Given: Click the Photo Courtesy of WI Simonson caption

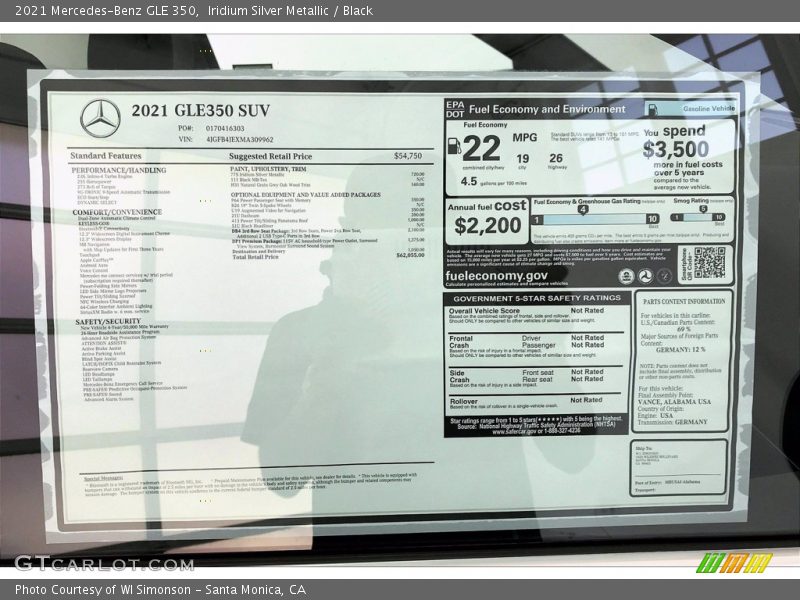Looking at the screenshot, I should point(160,590).
